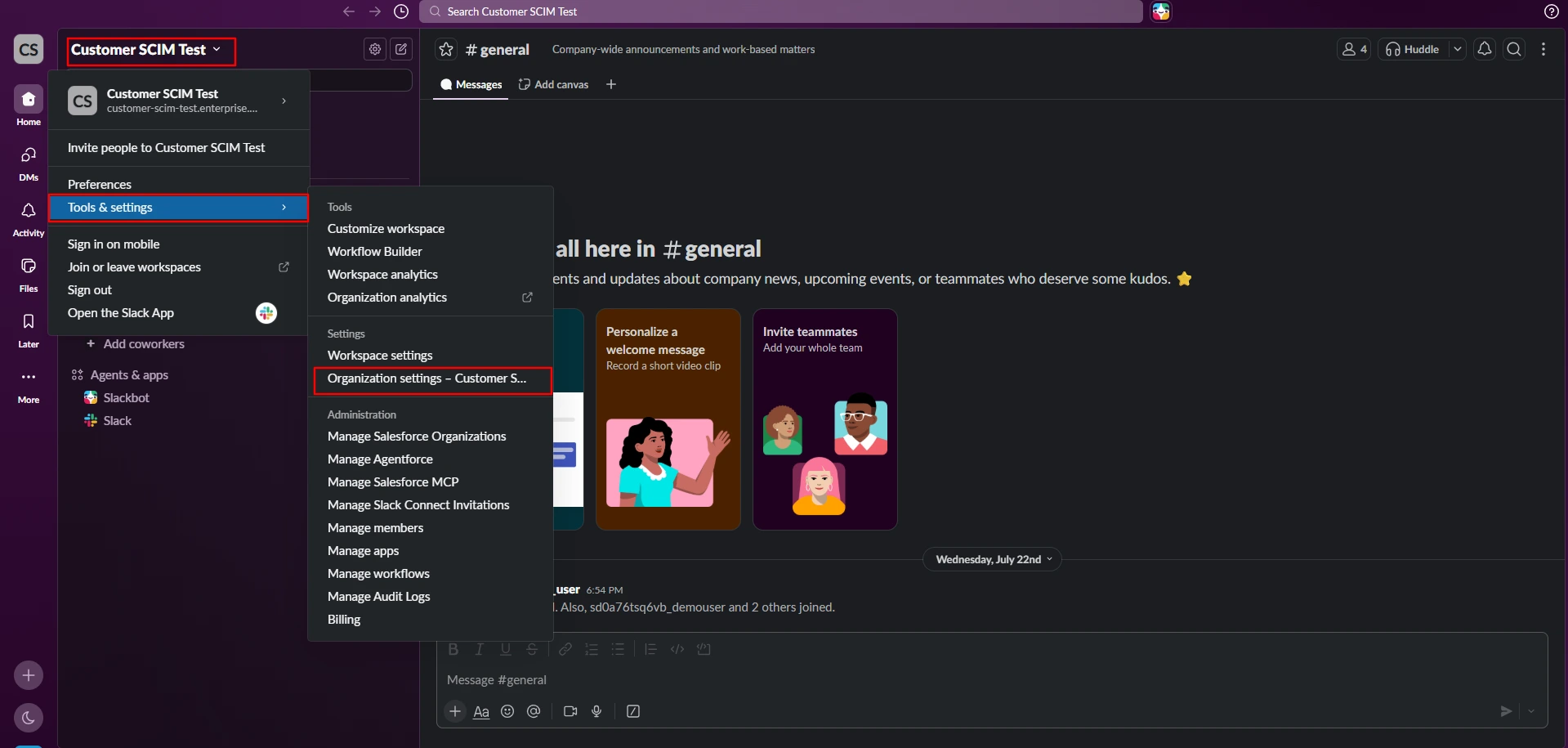Insert an emoji in the composer

[x=507, y=711]
